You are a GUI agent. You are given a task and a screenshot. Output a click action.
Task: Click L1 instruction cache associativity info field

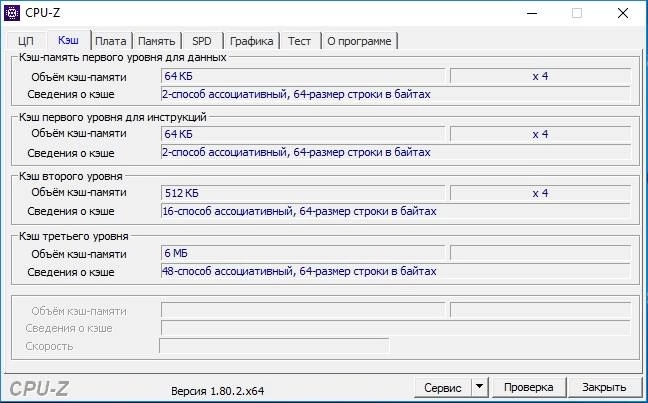(x=395, y=152)
